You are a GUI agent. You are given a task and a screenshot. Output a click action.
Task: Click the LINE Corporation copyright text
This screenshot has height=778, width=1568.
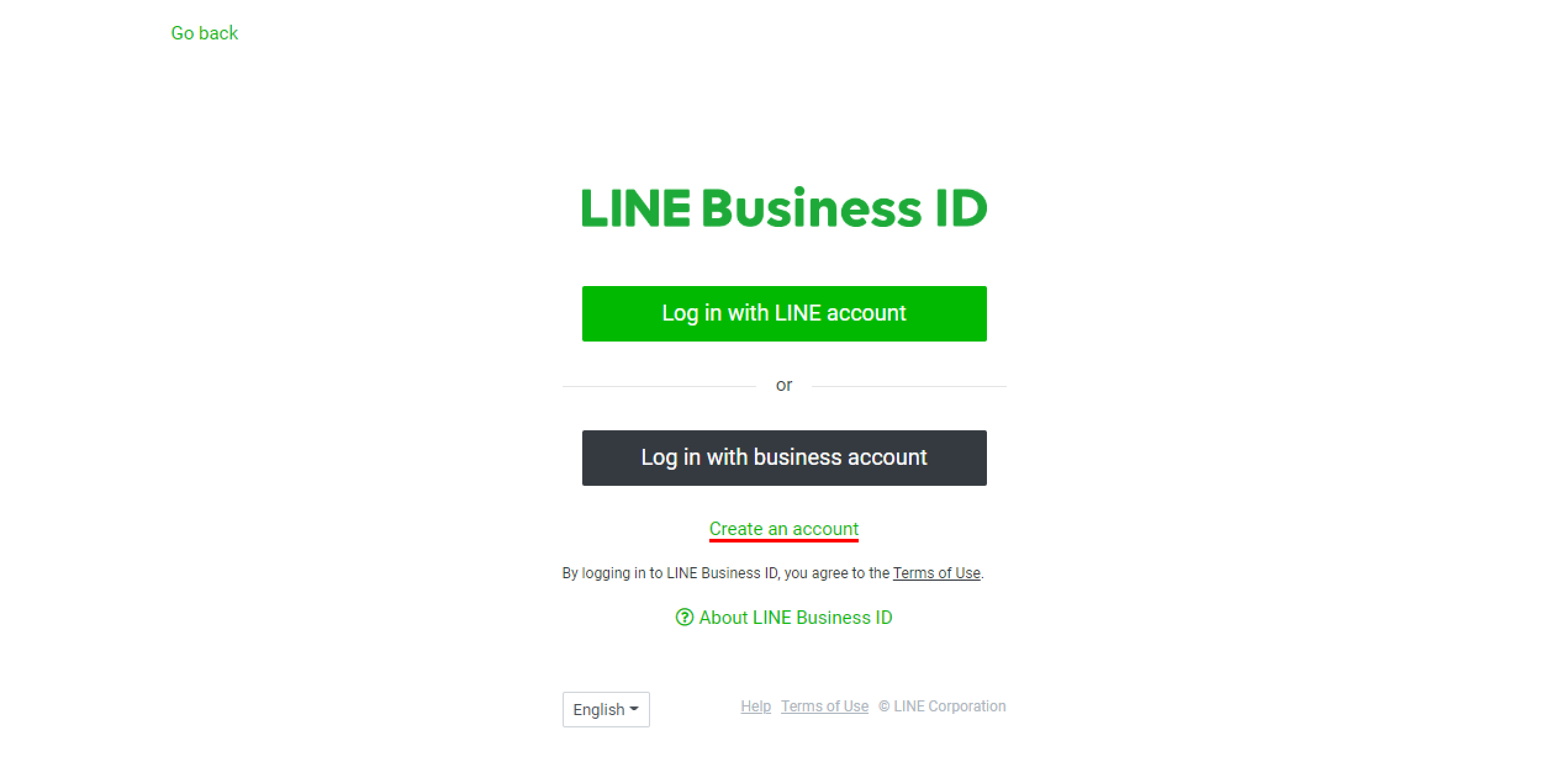[942, 706]
